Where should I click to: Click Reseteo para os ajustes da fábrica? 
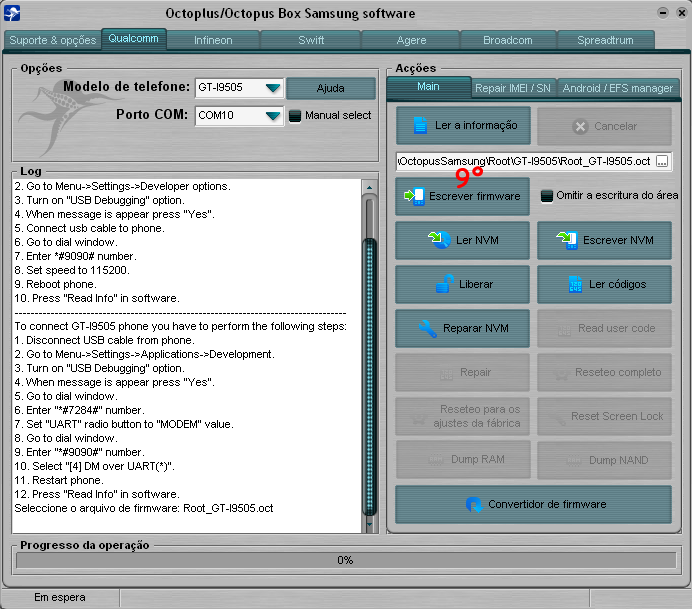463,416
